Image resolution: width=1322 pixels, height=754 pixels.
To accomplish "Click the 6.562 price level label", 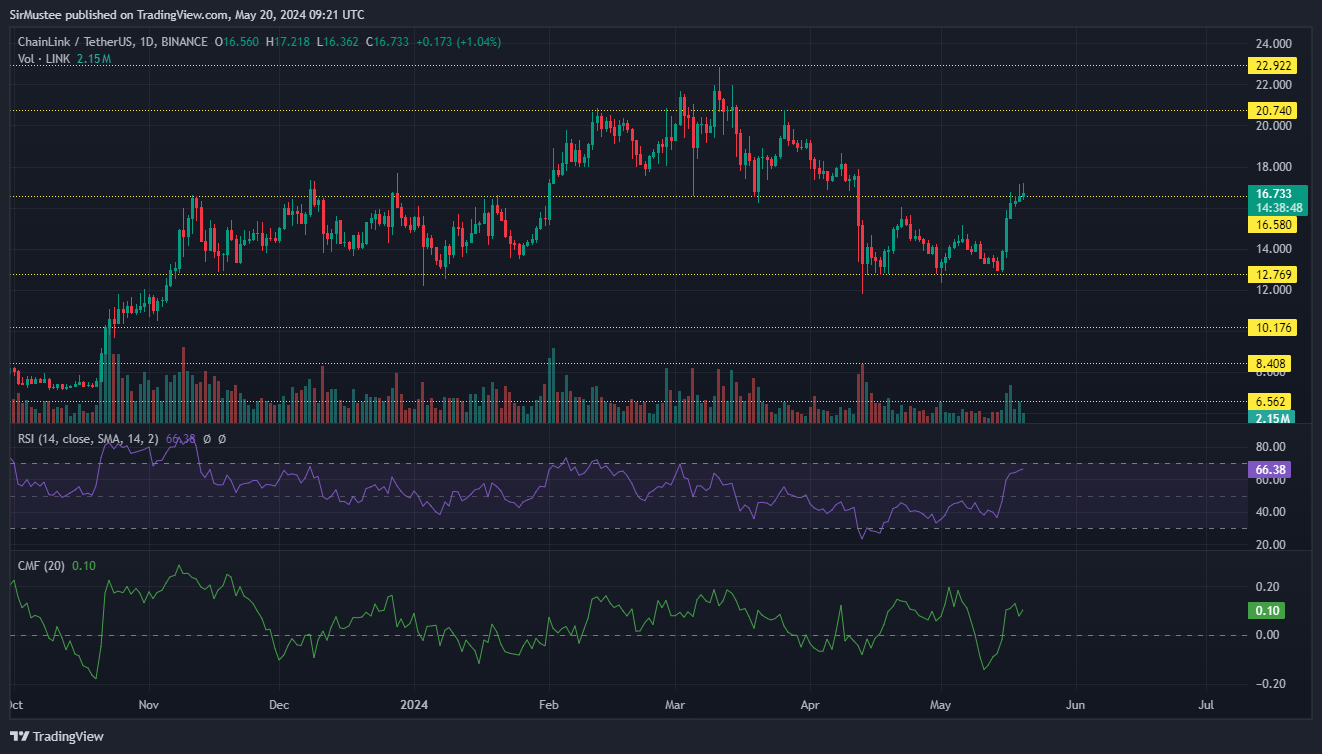I will coord(1272,401).
